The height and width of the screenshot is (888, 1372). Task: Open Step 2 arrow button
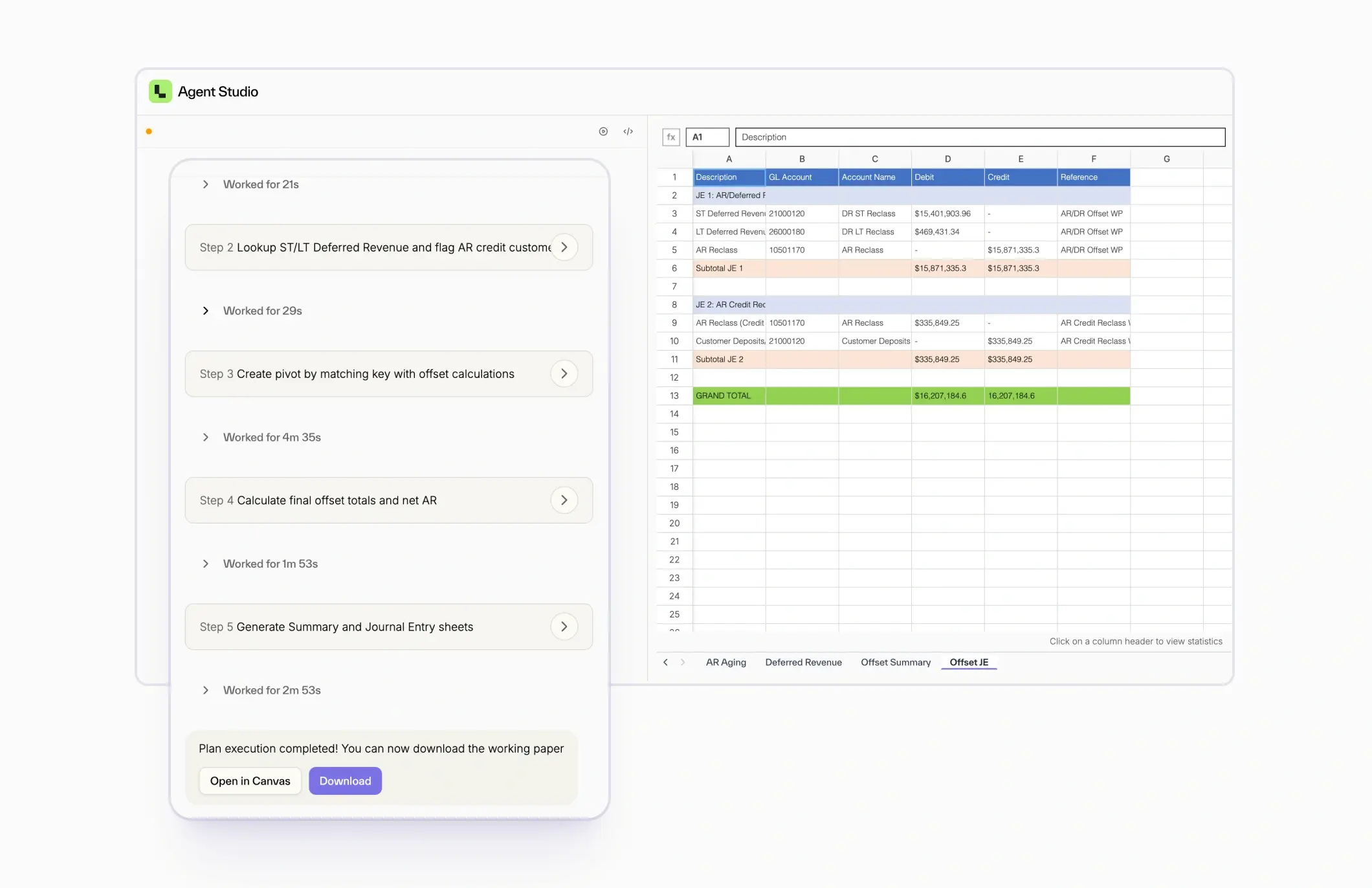(564, 247)
